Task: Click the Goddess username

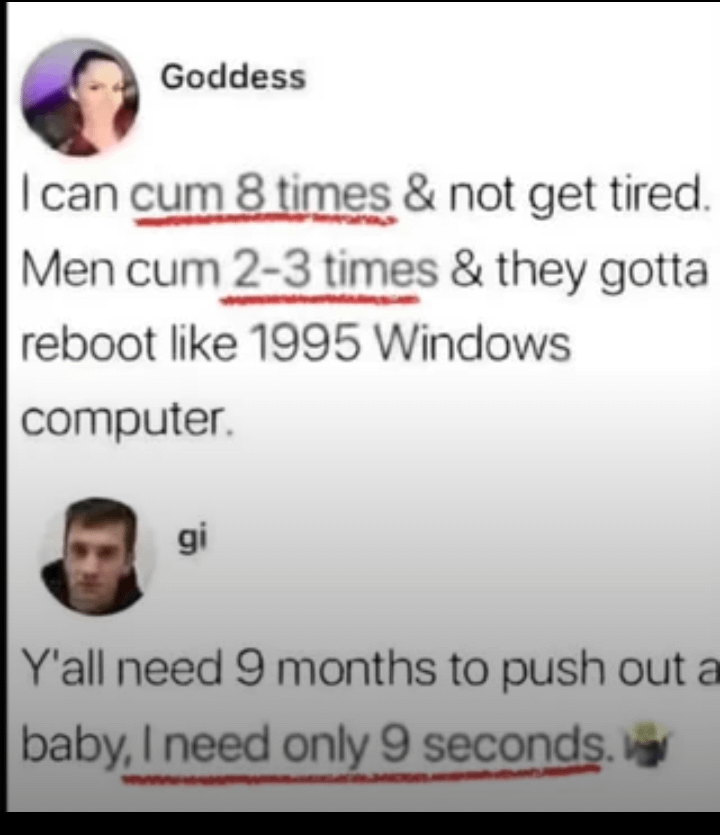Action: (x=233, y=77)
